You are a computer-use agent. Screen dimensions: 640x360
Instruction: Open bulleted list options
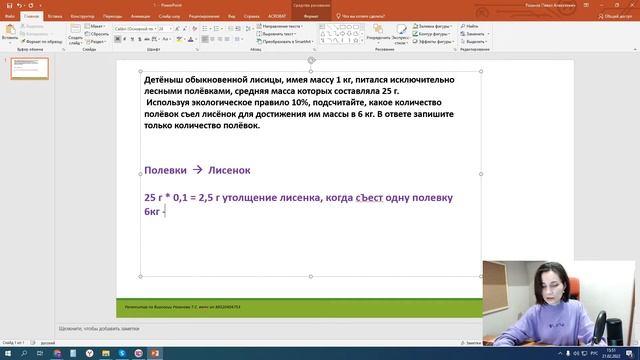point(206,29)
